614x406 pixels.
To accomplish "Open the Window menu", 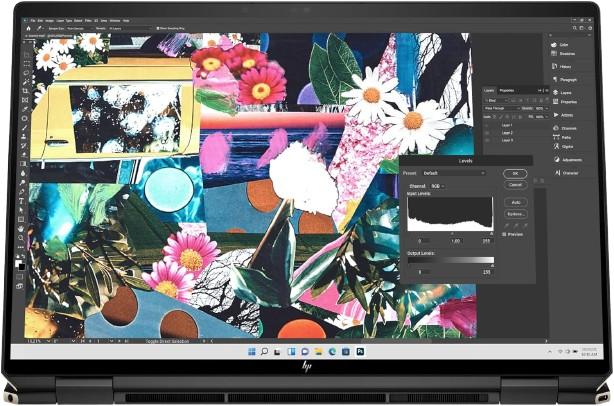I will click(x=115, y=20).
